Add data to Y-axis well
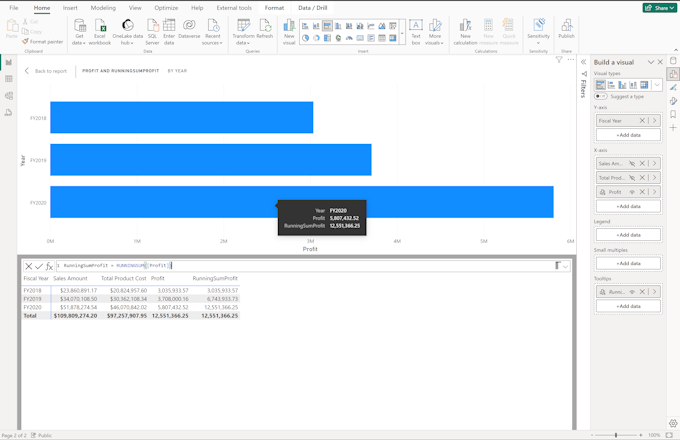This screenshot has height=440, width=680. [x=628, y=135]
